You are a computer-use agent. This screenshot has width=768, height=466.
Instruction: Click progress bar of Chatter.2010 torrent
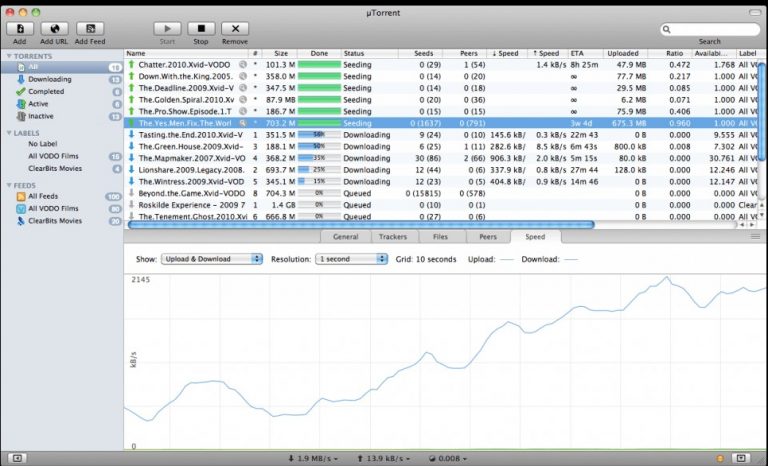319,65
